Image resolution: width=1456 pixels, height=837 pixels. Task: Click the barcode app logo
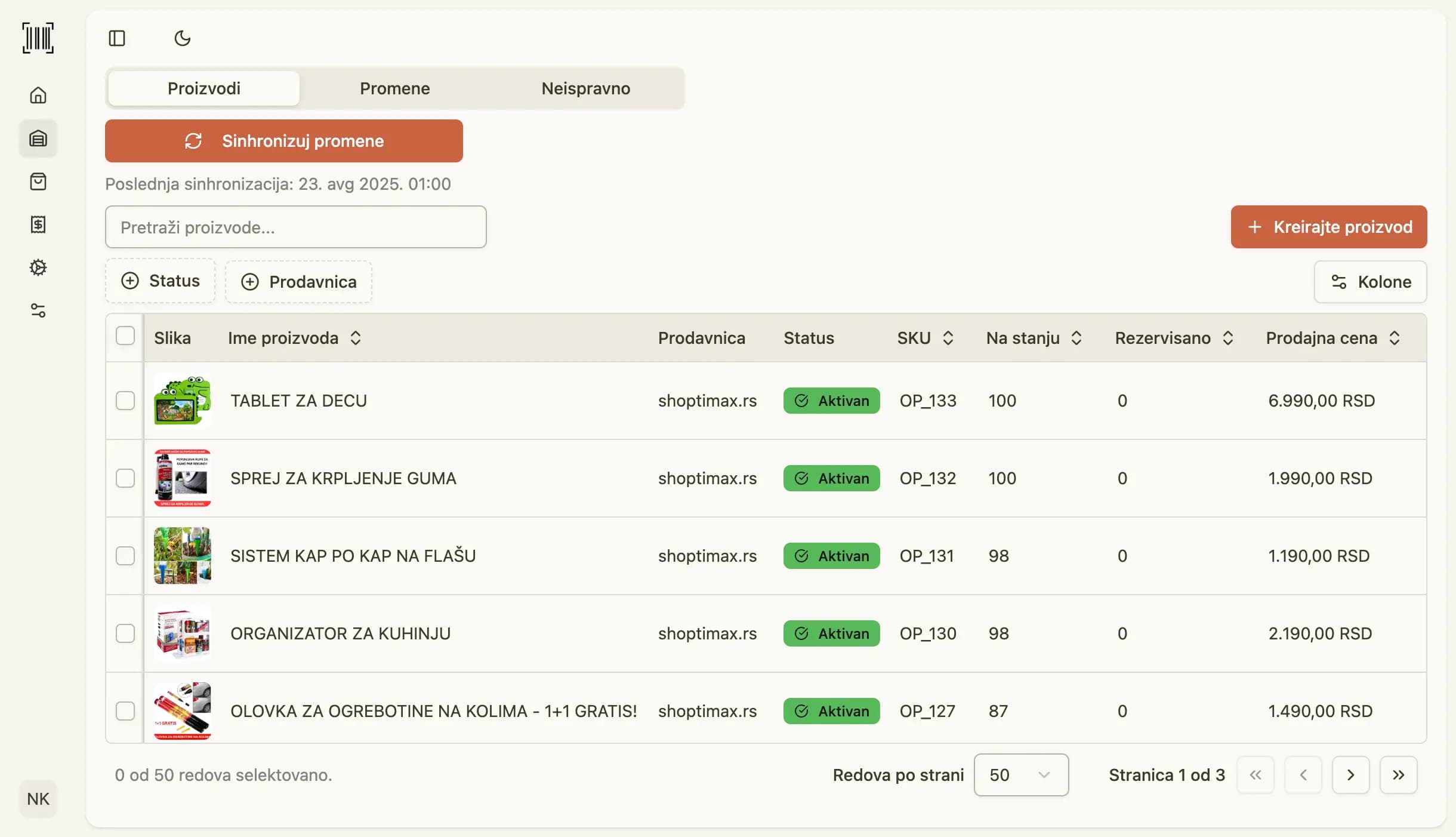click(38, 38)
